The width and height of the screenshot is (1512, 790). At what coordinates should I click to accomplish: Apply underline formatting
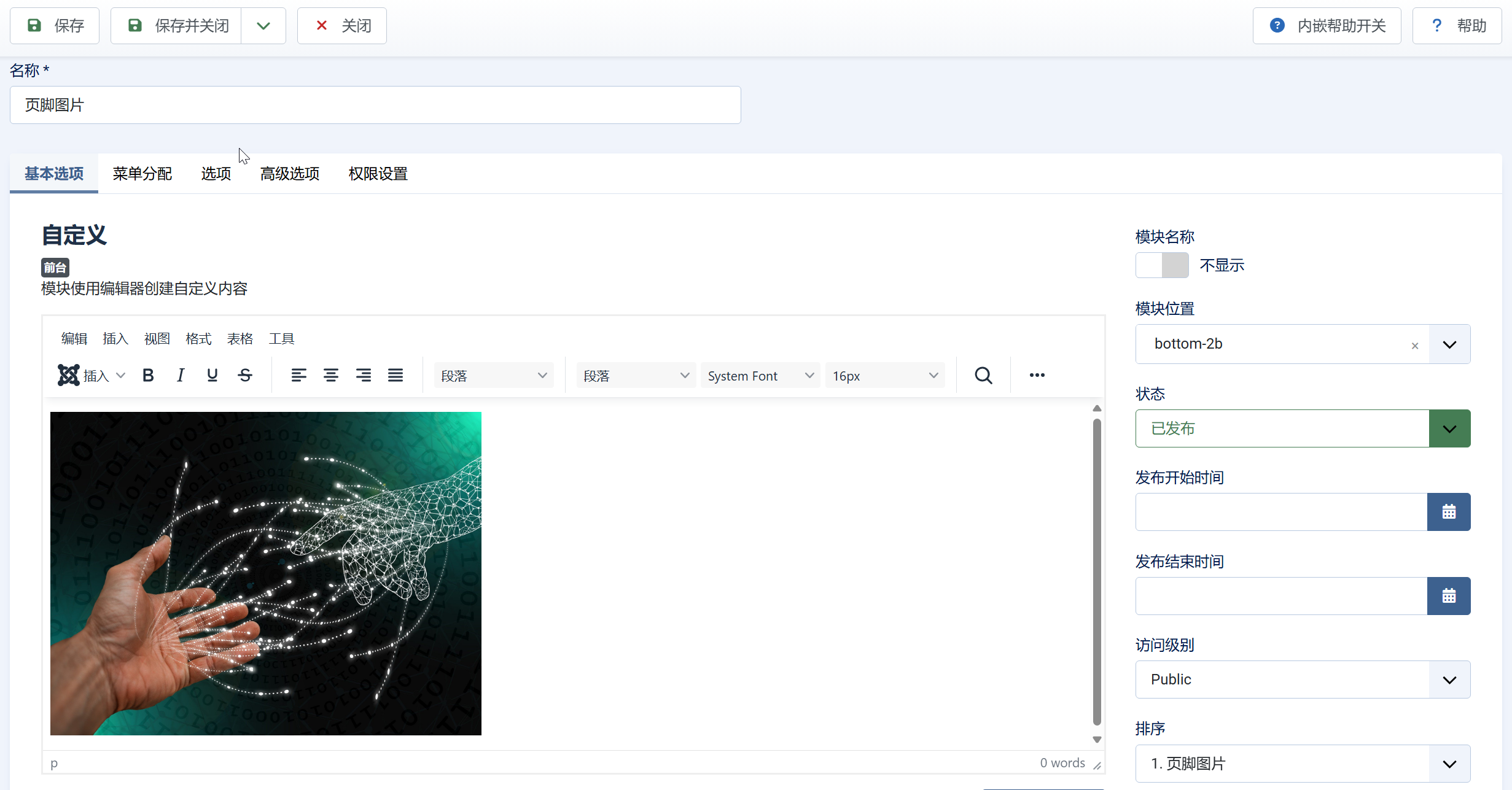pos(212,375)
